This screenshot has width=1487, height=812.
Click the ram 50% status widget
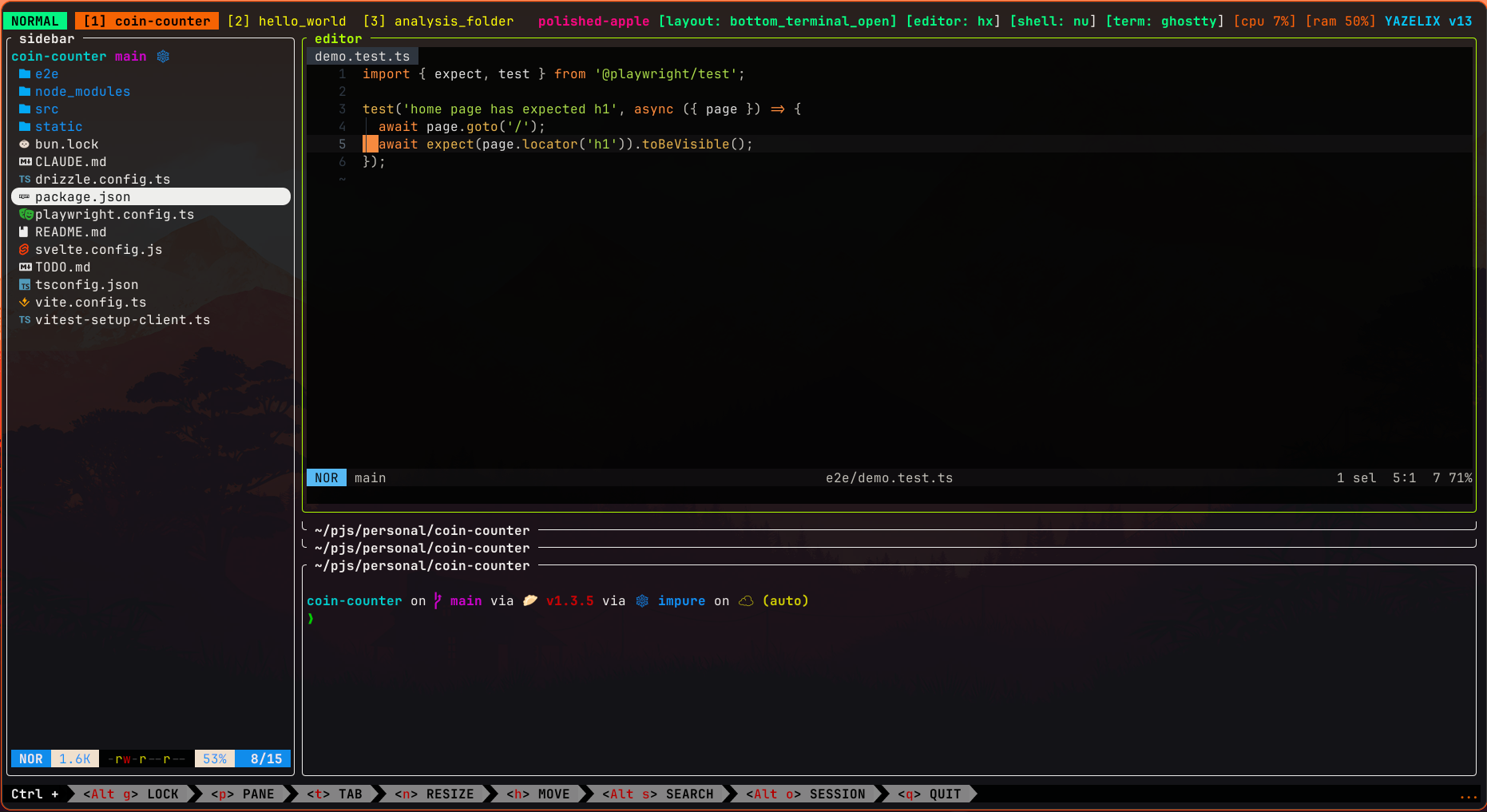tap(1340, 22)
